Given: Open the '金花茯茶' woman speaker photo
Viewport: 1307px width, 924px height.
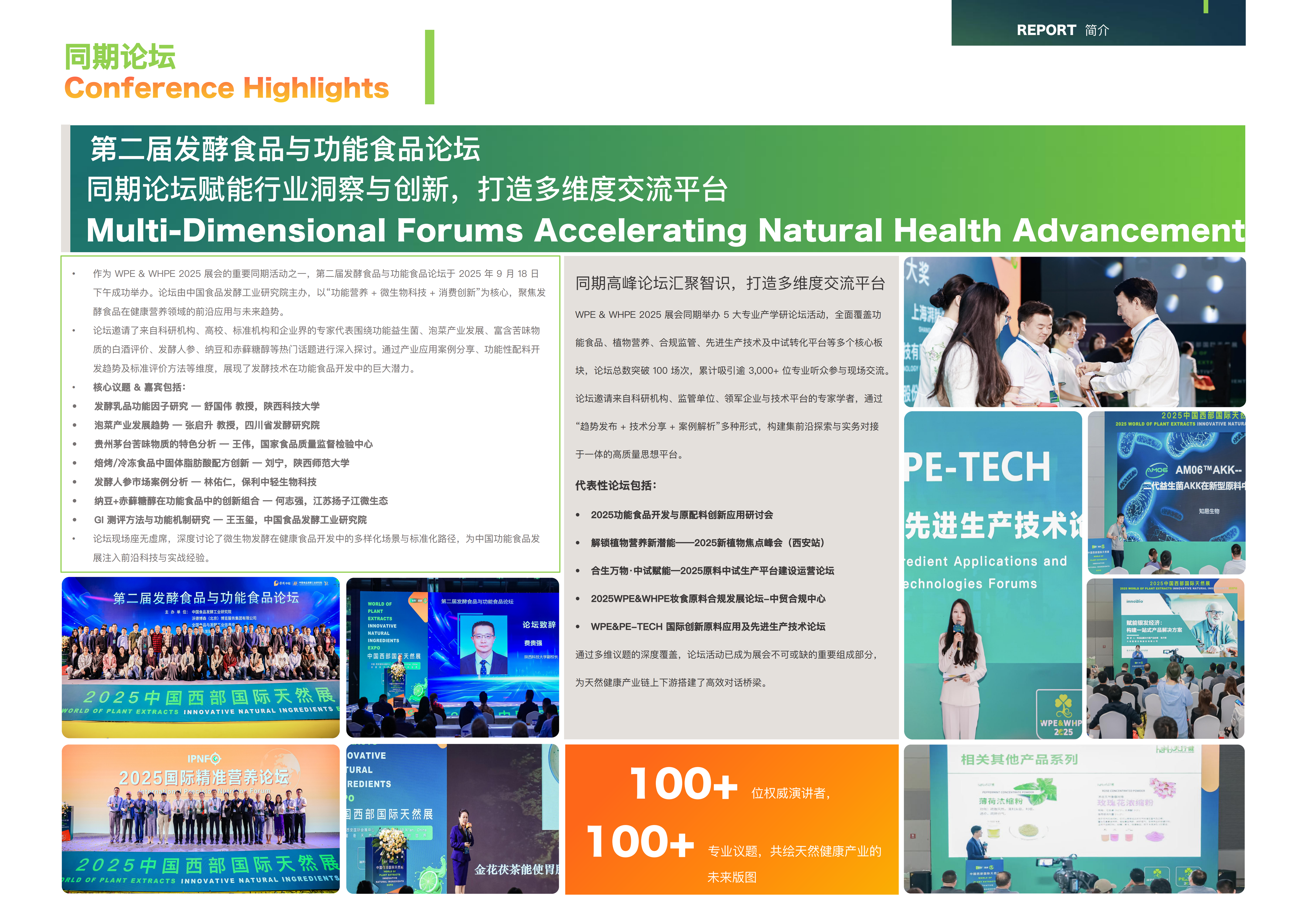Looking at the screenshot, I should tap(453, 819).
